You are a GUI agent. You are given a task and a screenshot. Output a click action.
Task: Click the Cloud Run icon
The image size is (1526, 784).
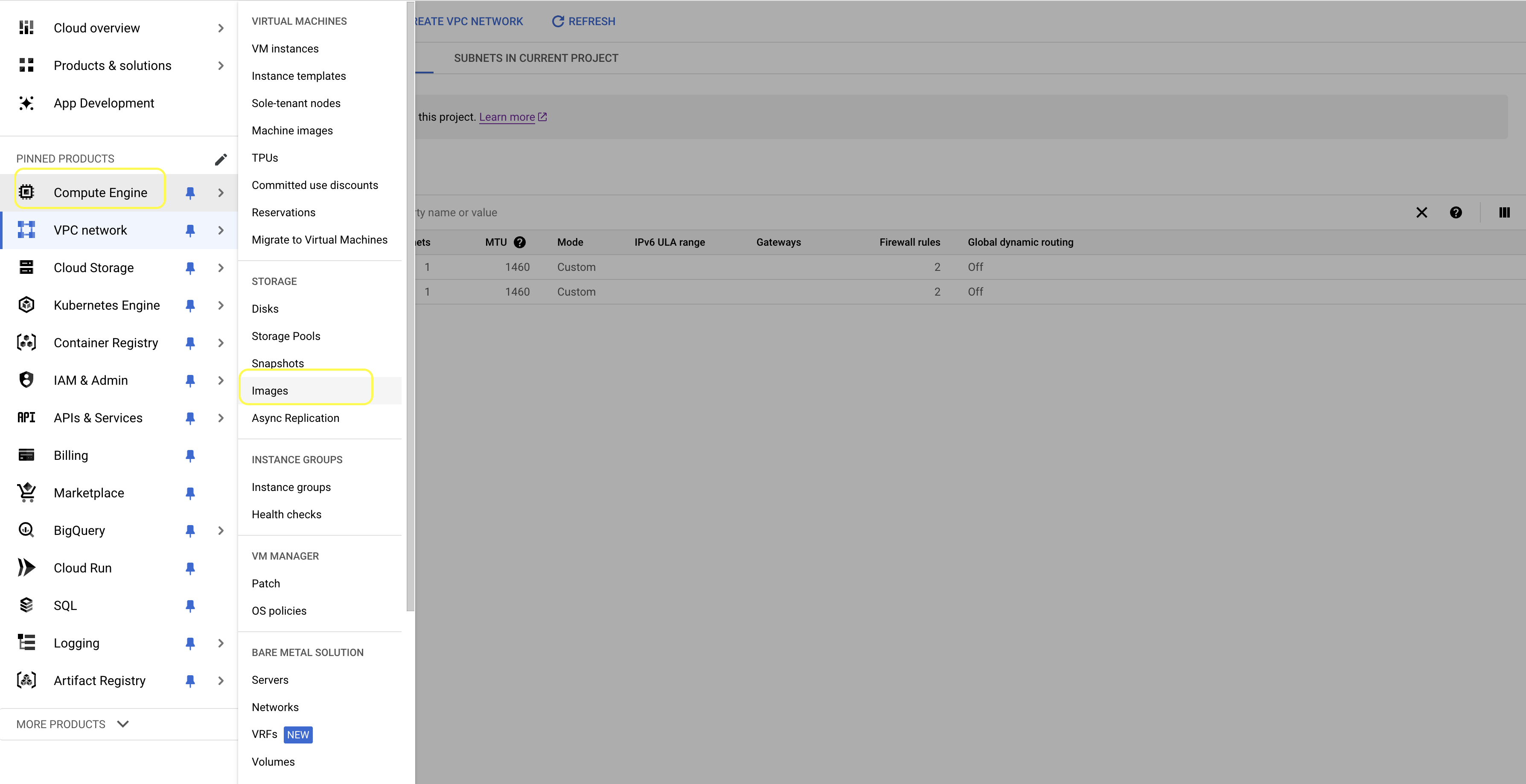(26, 567)
